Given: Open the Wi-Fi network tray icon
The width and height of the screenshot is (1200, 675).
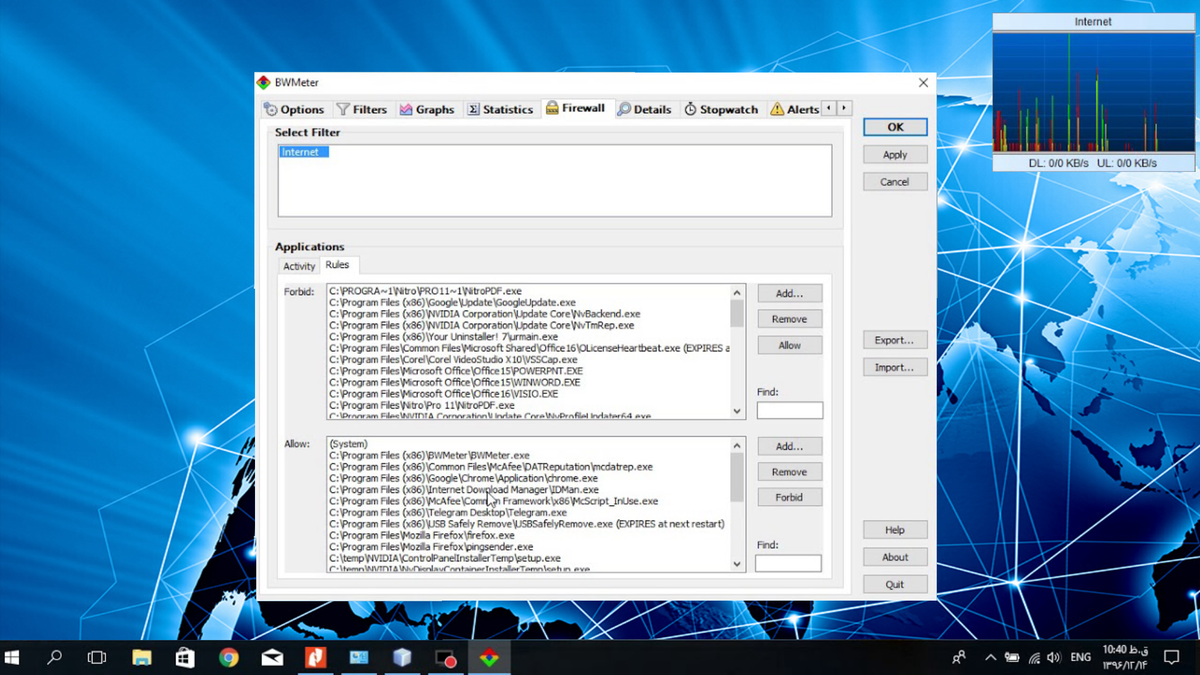Looking at the screenshot, I should (x=1033, y=657).
